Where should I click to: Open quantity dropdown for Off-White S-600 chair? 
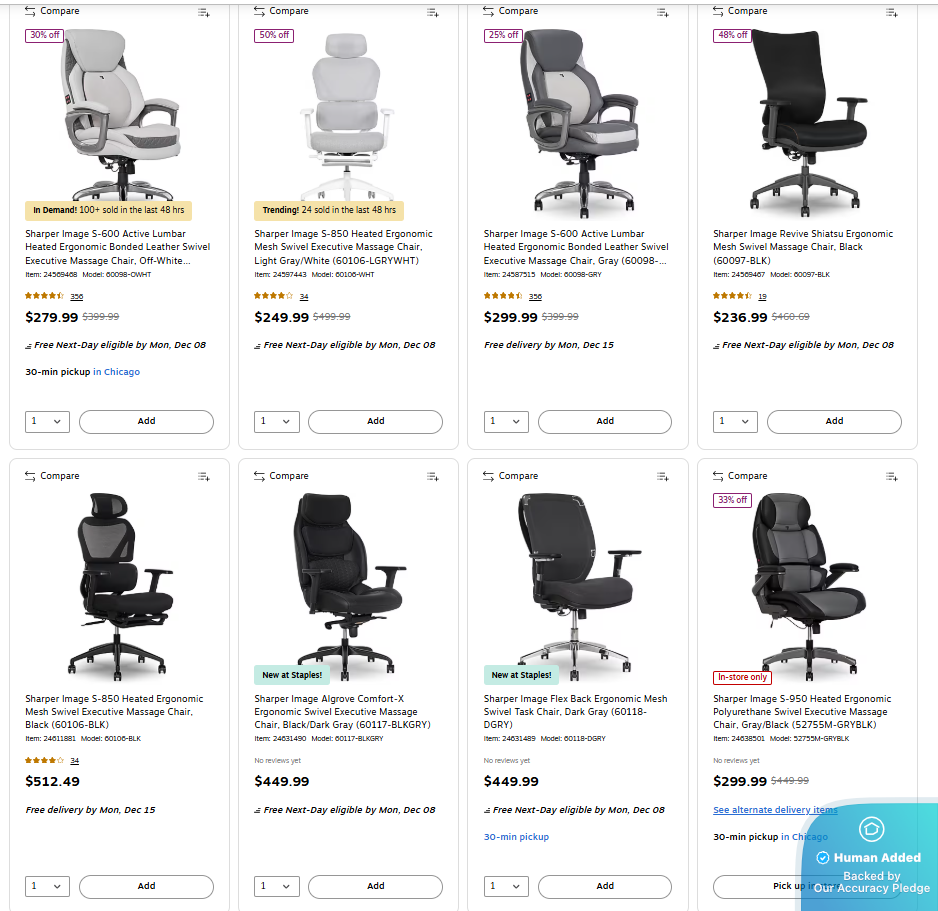coord(47,422)
